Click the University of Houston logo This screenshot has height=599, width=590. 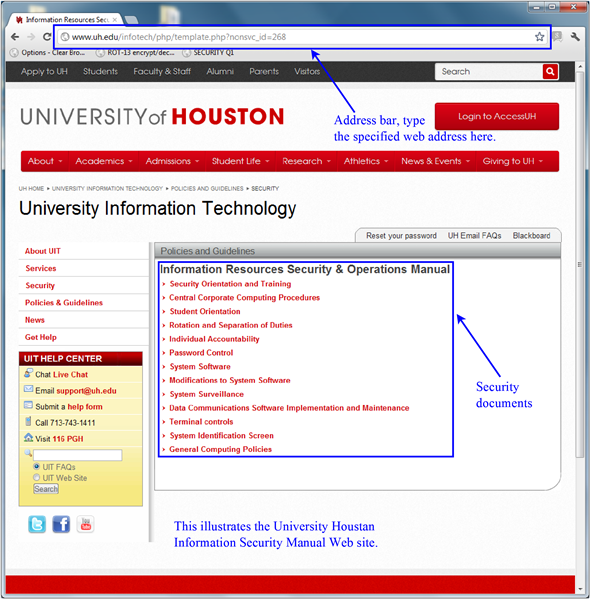(152, 117)
